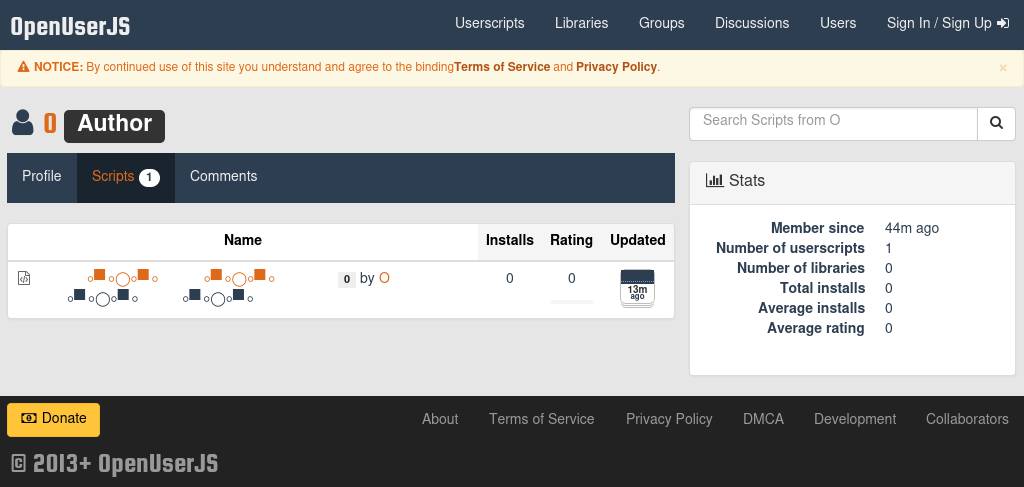Click the search magnifier button
Screen dimensions: 1024x487
coord(996,123)
